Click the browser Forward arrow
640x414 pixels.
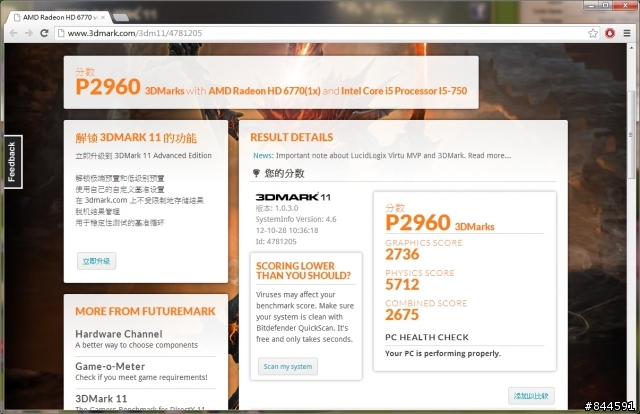[x=29, y=33]
